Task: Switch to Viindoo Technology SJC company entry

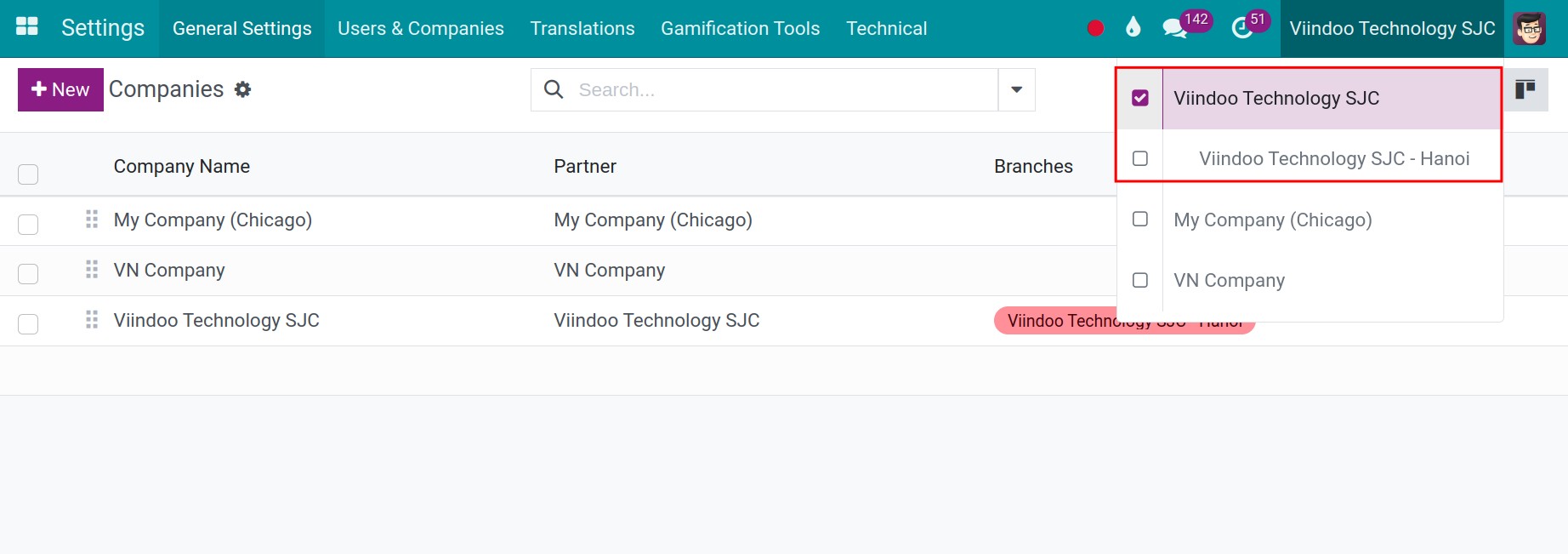Action: (1332, 98)
